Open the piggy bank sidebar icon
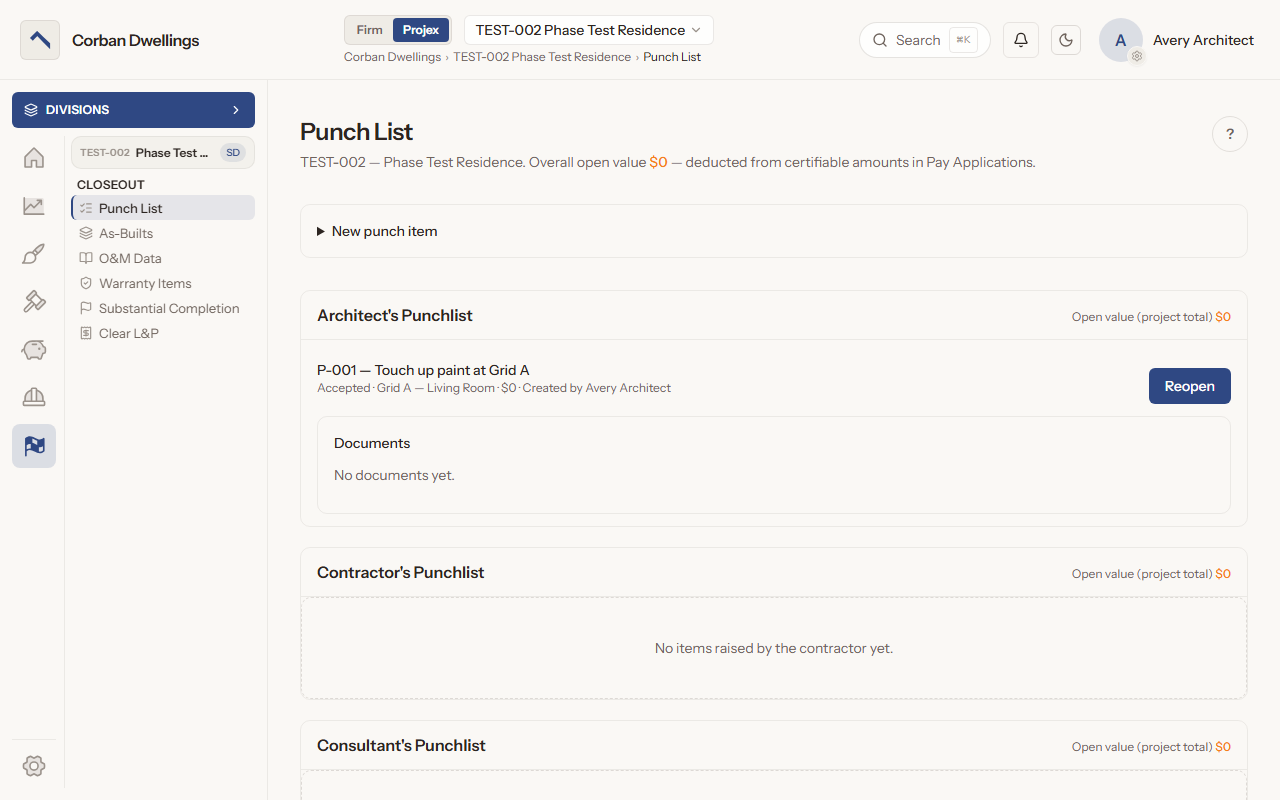The image size is (1280, 800). click(x=34, y=350)
